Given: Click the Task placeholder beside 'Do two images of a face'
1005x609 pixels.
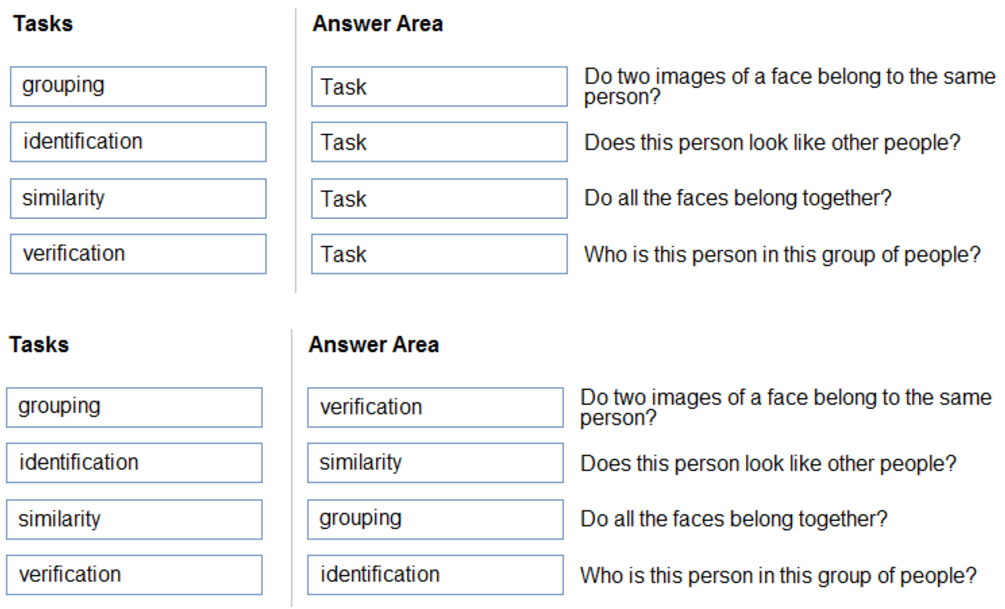Looking at the screenshot, I should (x=439, y=87).
